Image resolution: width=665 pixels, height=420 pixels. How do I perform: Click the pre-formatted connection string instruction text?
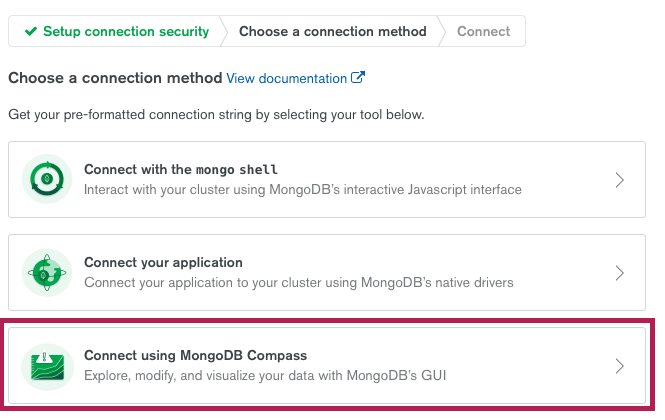(216, 115)
